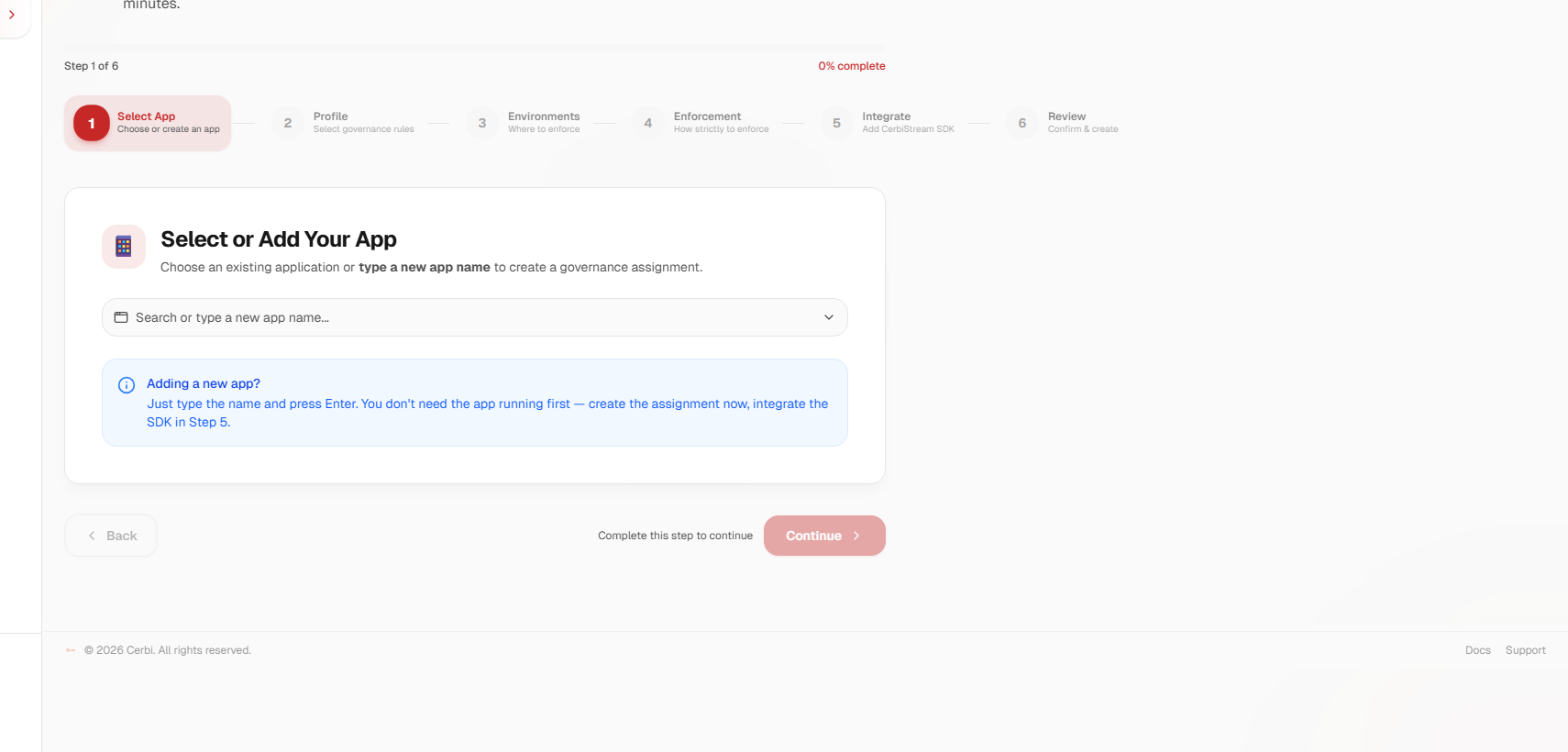Focus the app name search field
Image resolution: width=1568 pixels, height=752 pixels.
click(x=475, y=317)
